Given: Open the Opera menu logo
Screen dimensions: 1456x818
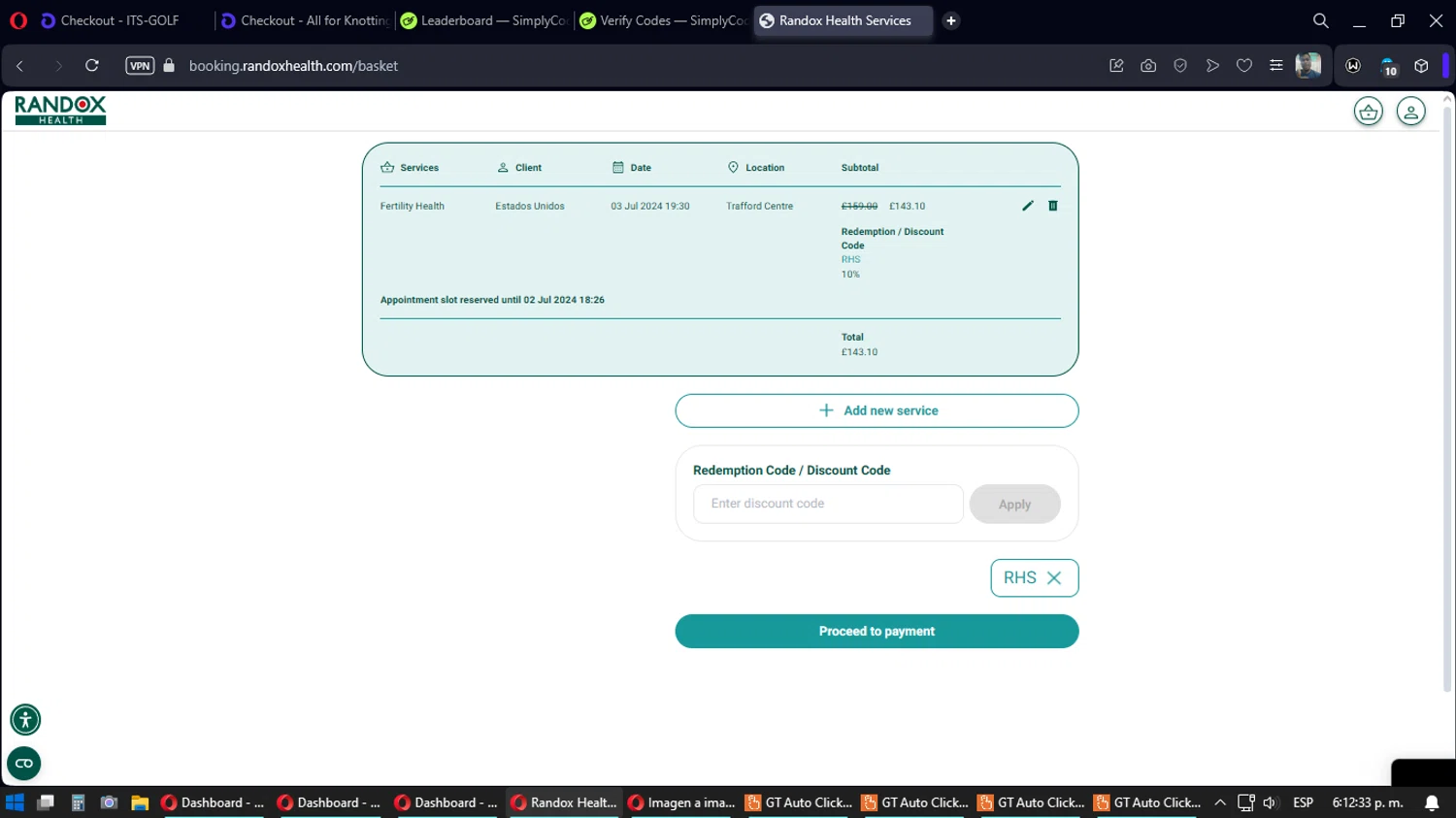Looking at the screenshot, I should 18,20.
